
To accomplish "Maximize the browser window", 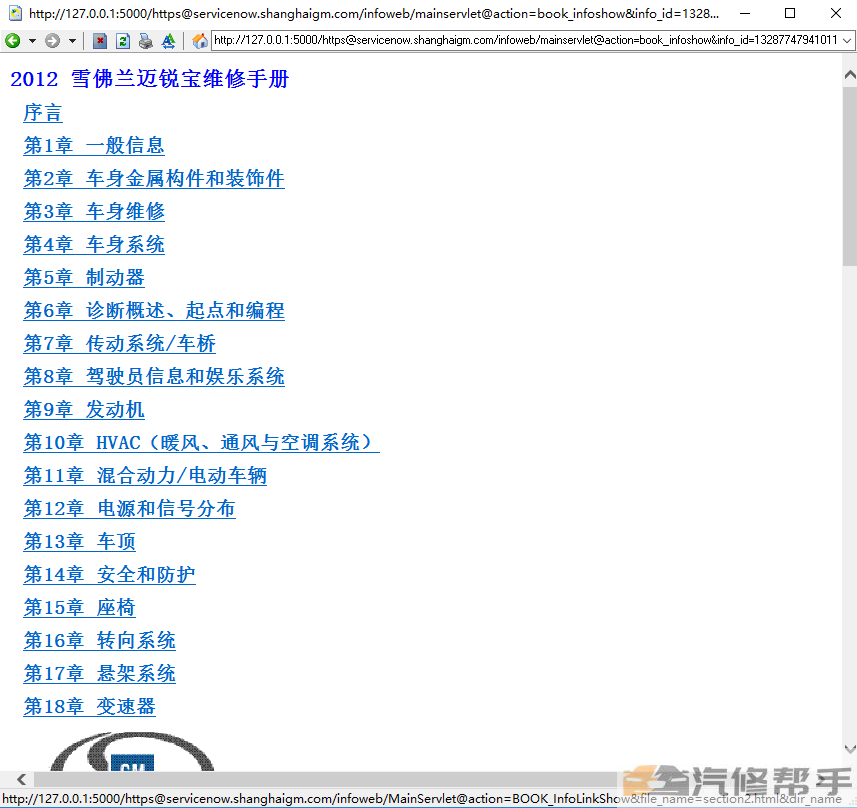I will click(x=790, y=13).
